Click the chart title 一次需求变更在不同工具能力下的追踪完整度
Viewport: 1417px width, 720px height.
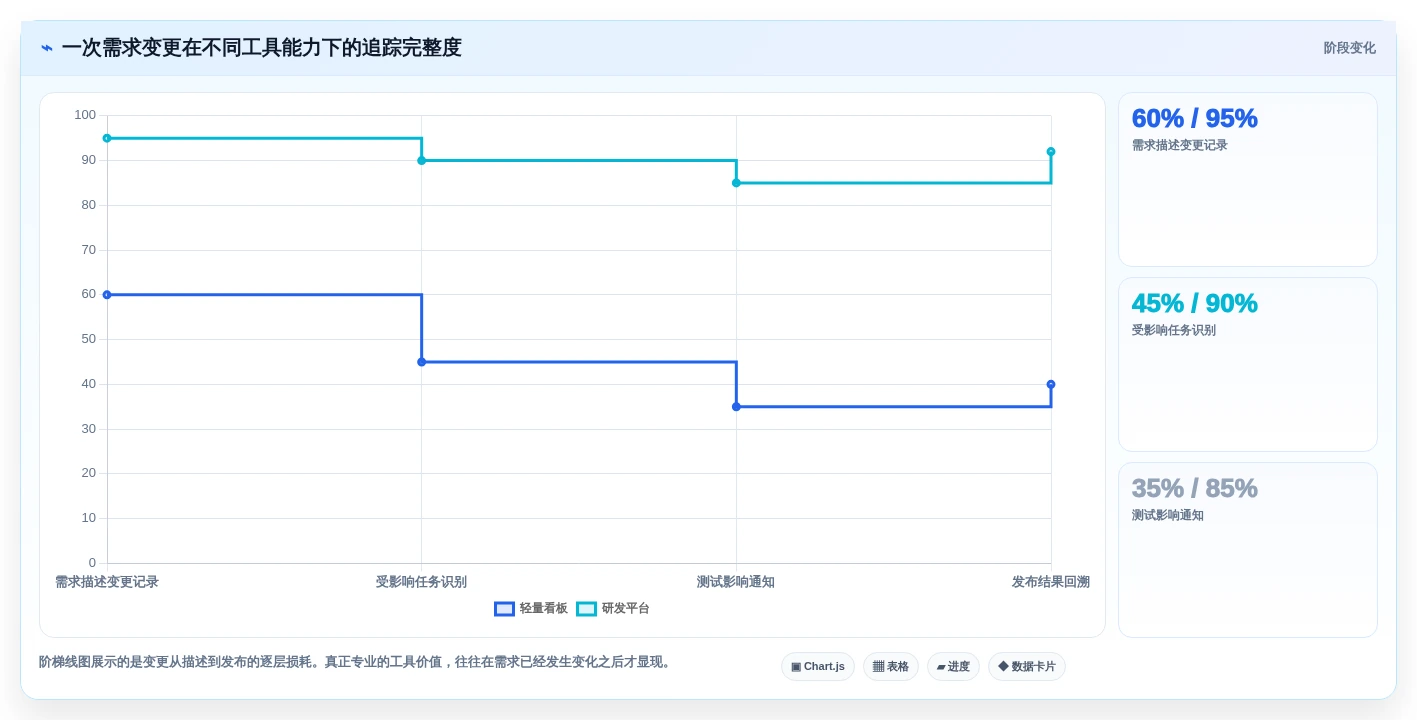pos(262,48)
